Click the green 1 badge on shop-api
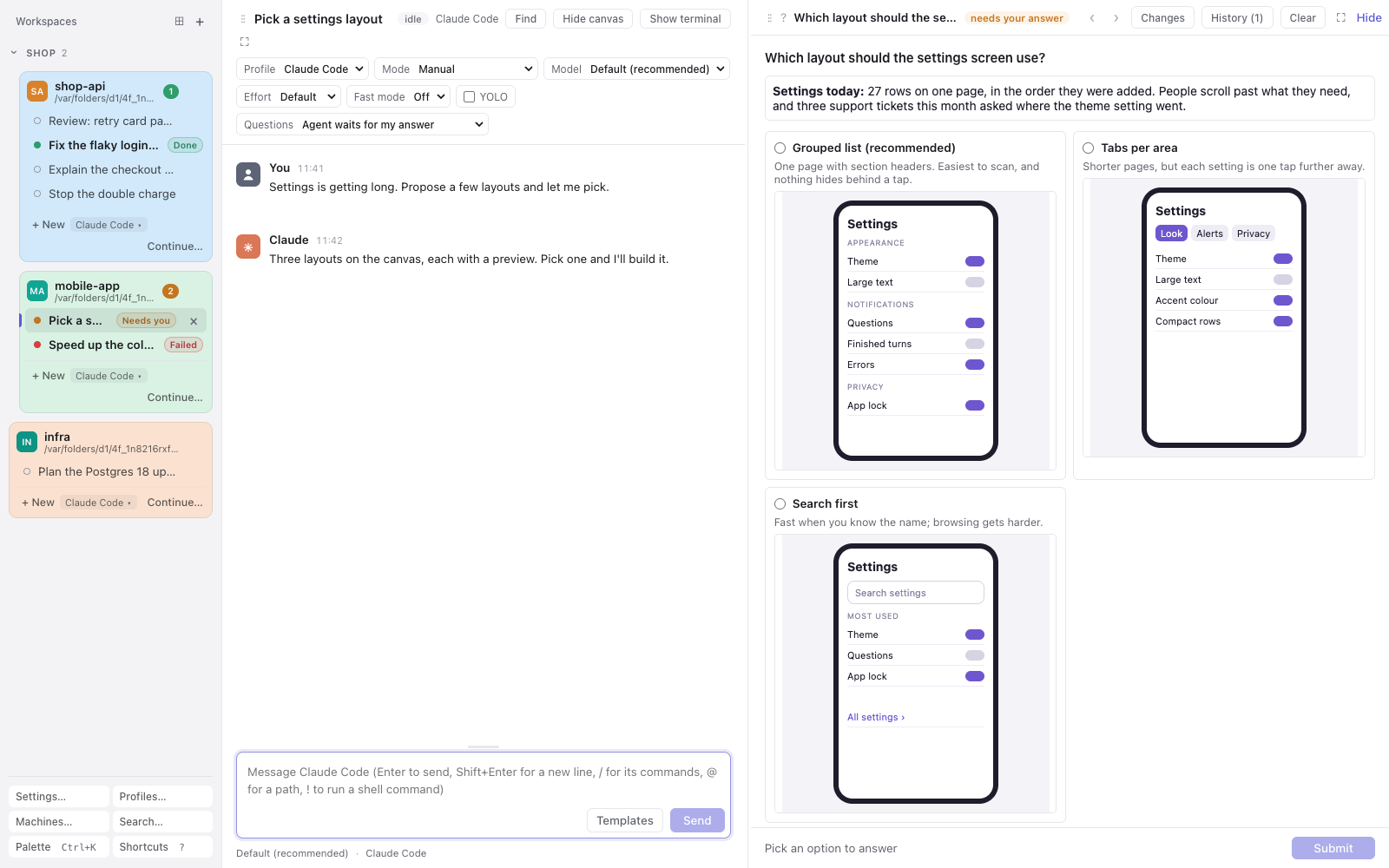 click(171, 92)
